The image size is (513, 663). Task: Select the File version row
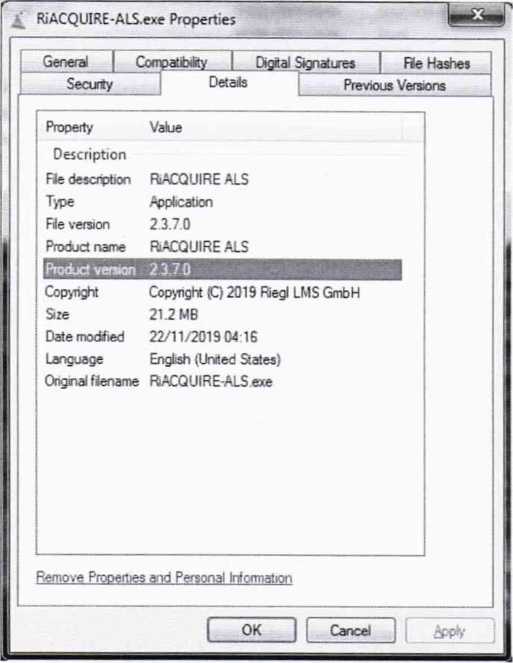pos(222,224)
